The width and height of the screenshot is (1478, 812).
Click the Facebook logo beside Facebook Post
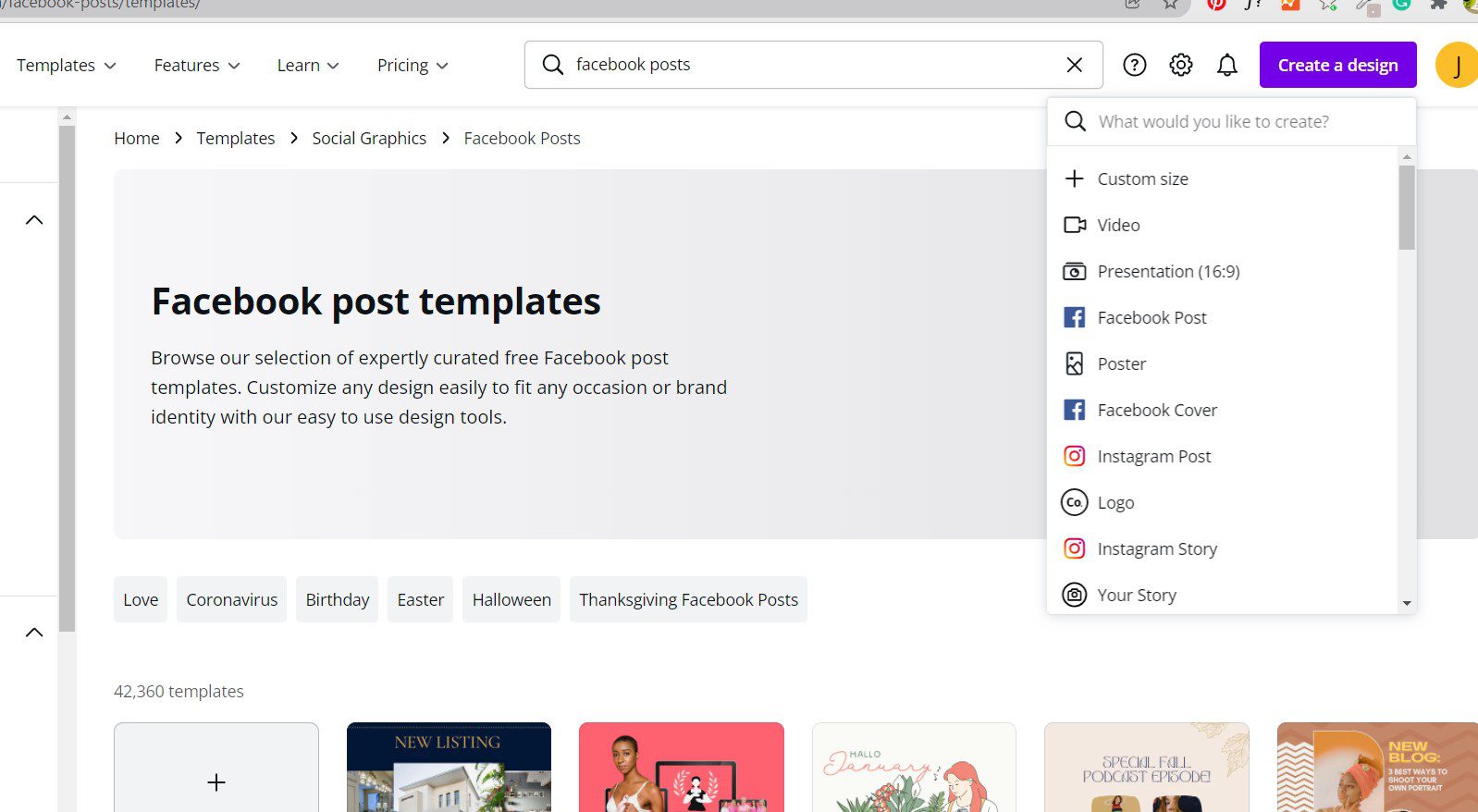pos(1074,317)
